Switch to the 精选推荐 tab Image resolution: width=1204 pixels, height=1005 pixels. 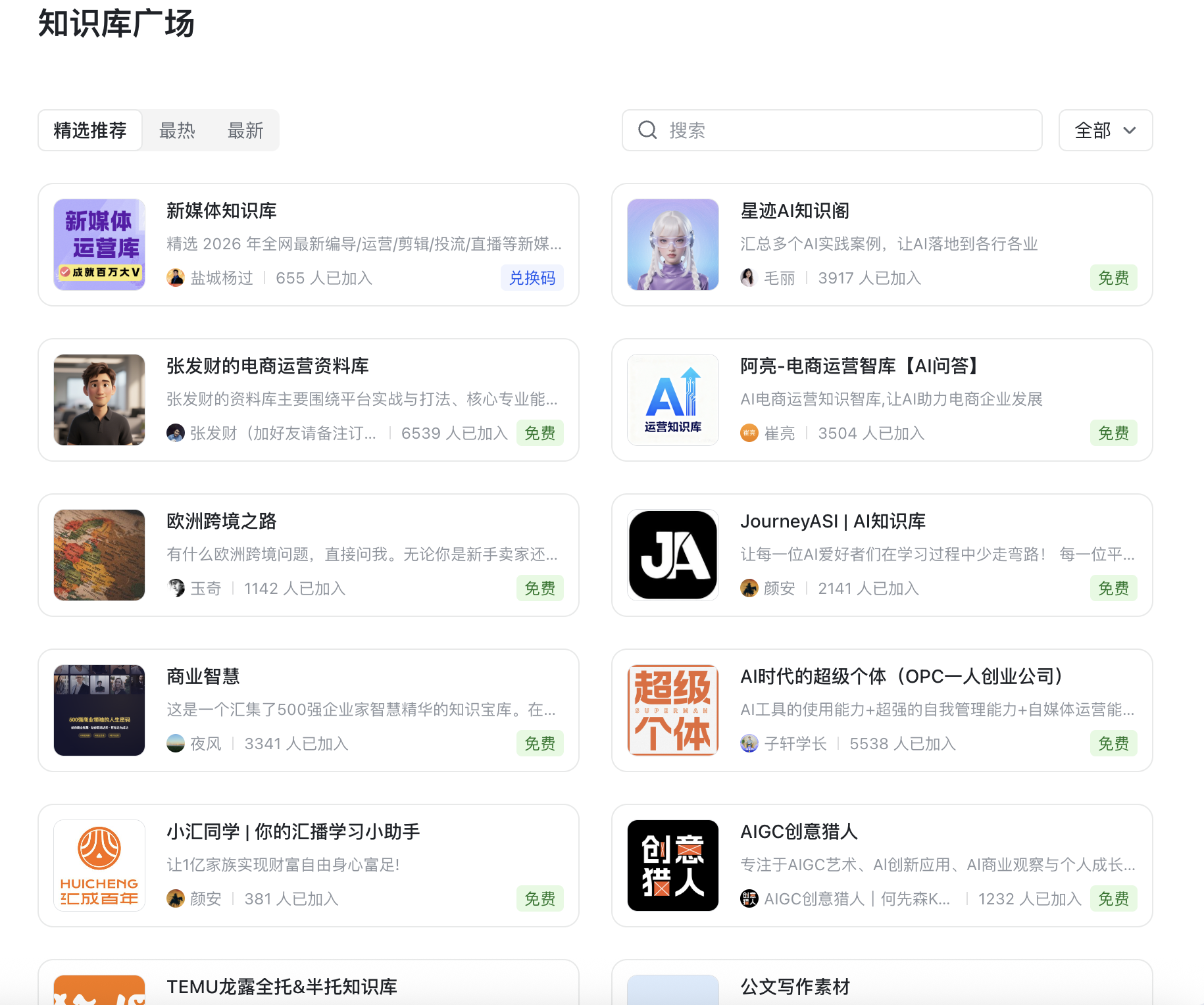(x=90, y=130)
